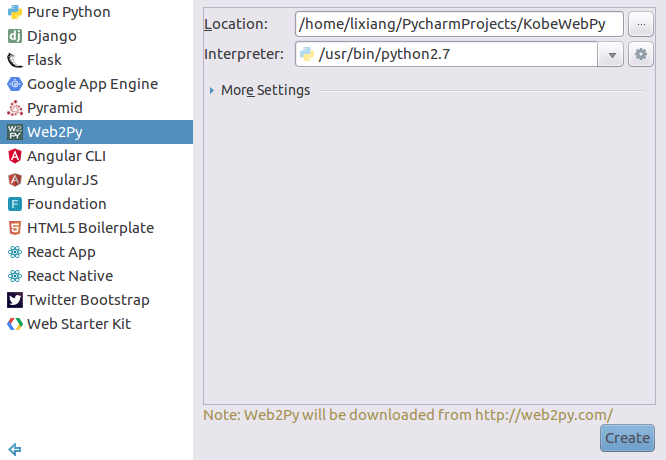Screen dimensions: 666x460
Task: Click the HTML5 Boilerplate badge icon
Action: pyautogui.click(x=15, y=228)
